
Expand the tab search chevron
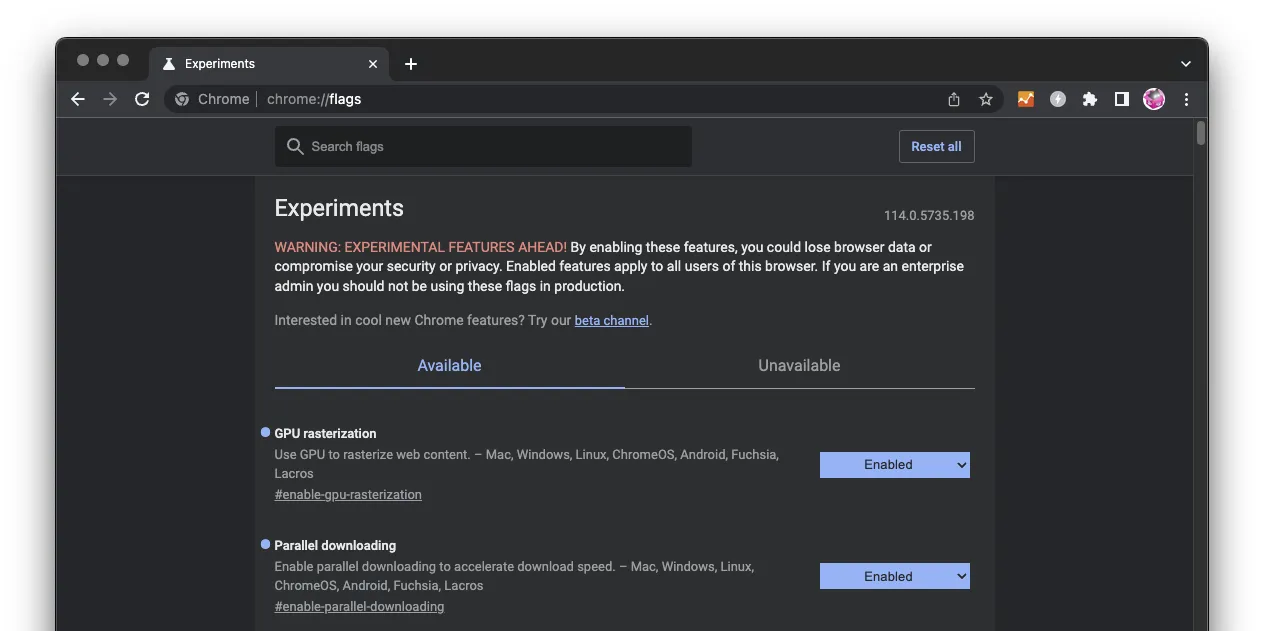[x=1186, y=64]
